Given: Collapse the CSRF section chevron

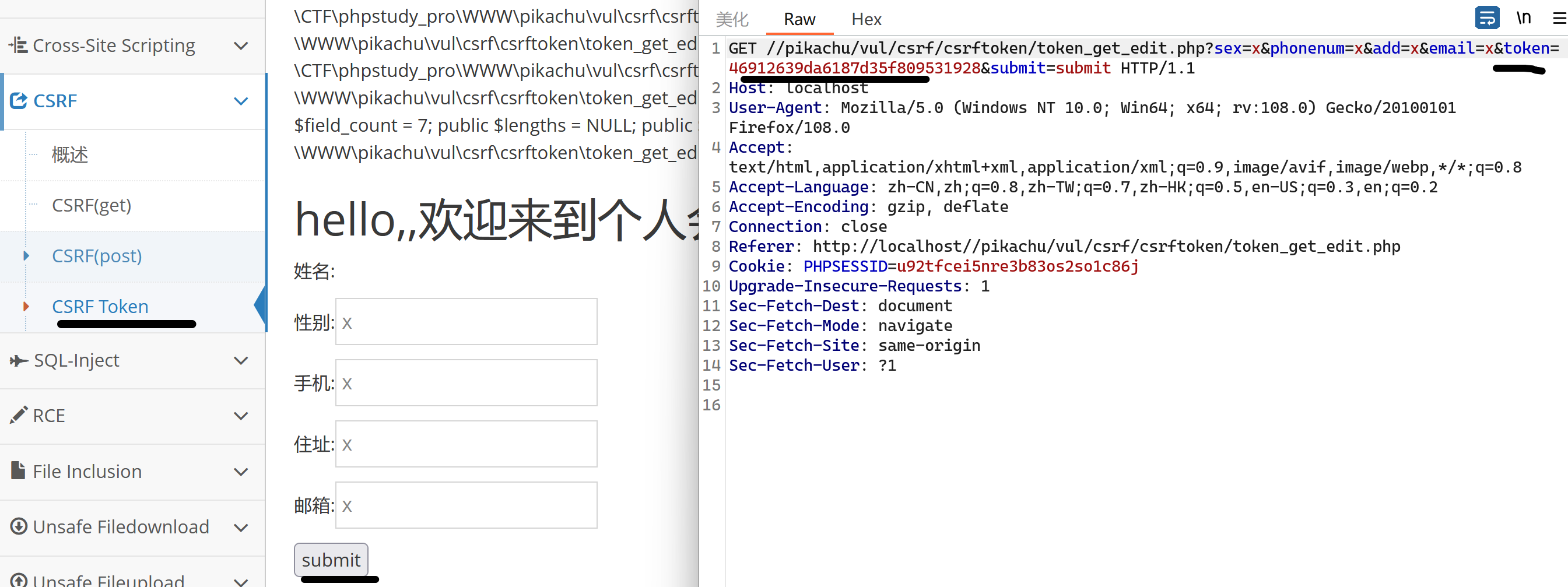Looking at the screenshot, I should click(x=241, y=101).
